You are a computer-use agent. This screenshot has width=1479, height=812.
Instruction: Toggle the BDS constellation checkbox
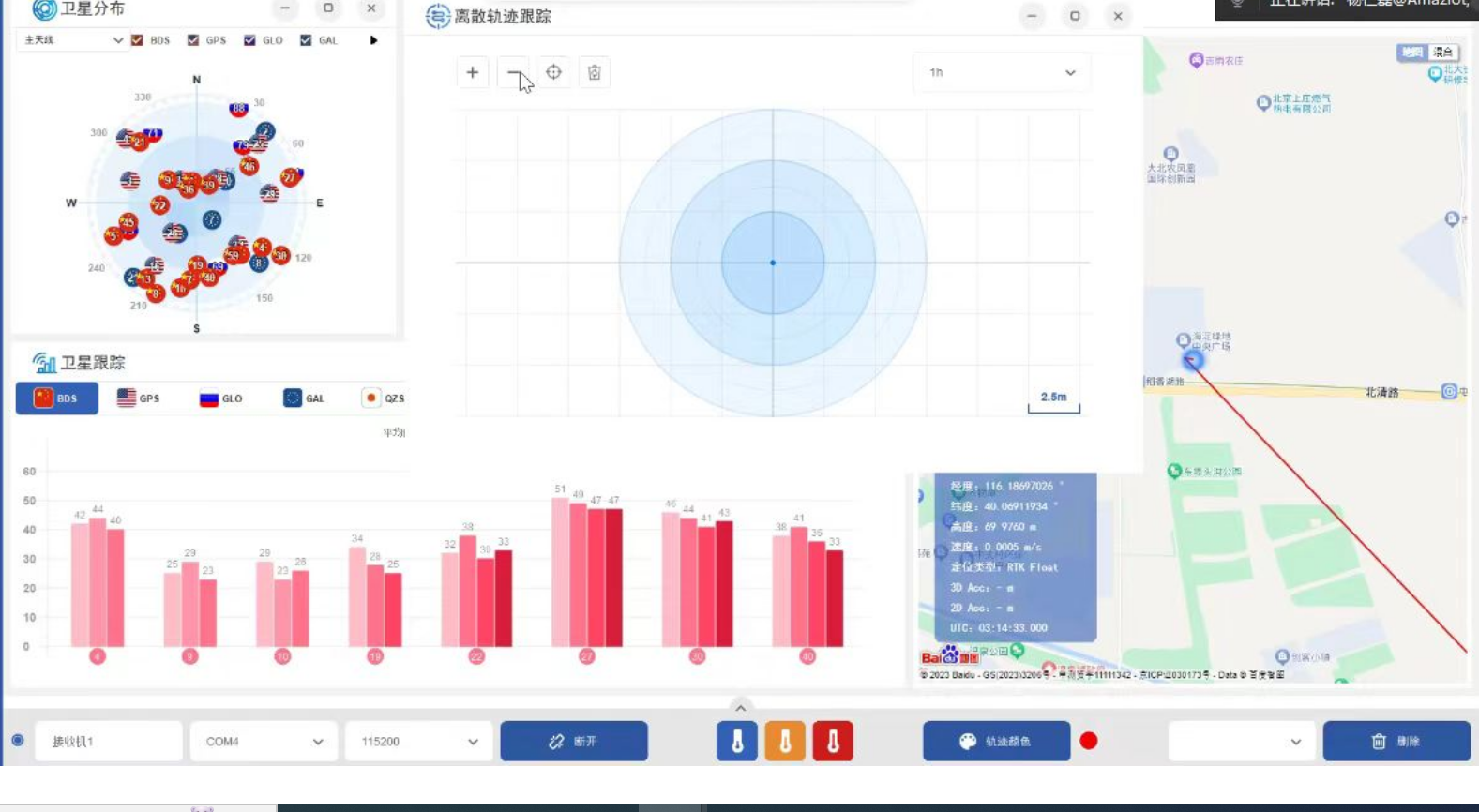tap(138, 40)
